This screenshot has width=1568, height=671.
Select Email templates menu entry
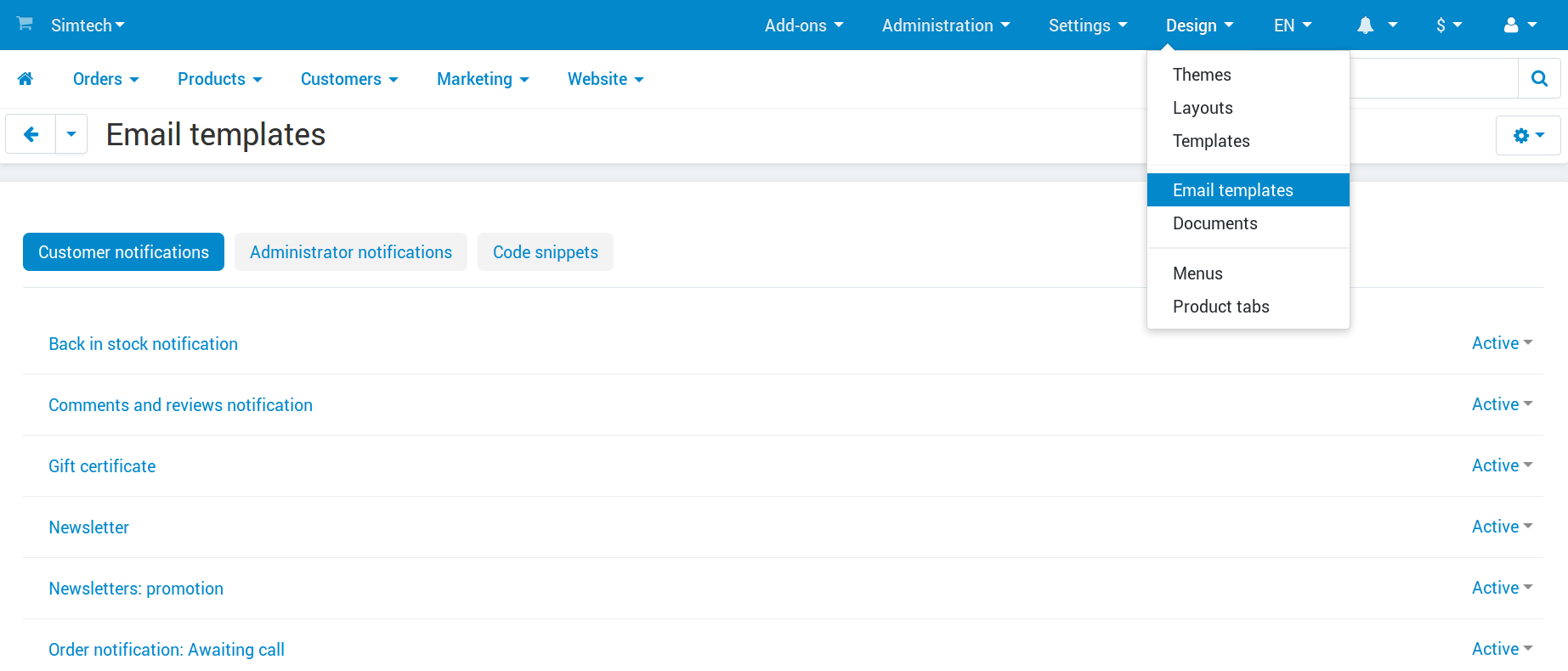tap(1248, 190)
